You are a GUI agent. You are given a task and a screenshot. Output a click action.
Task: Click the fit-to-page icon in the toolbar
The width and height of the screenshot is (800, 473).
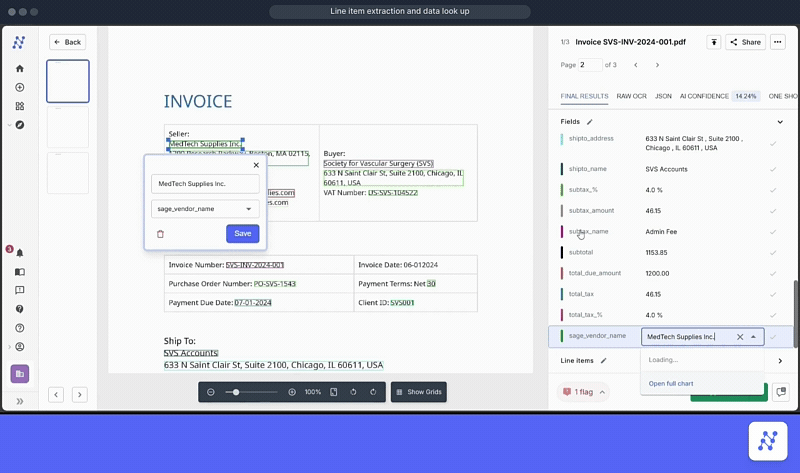tap(333, 392)
